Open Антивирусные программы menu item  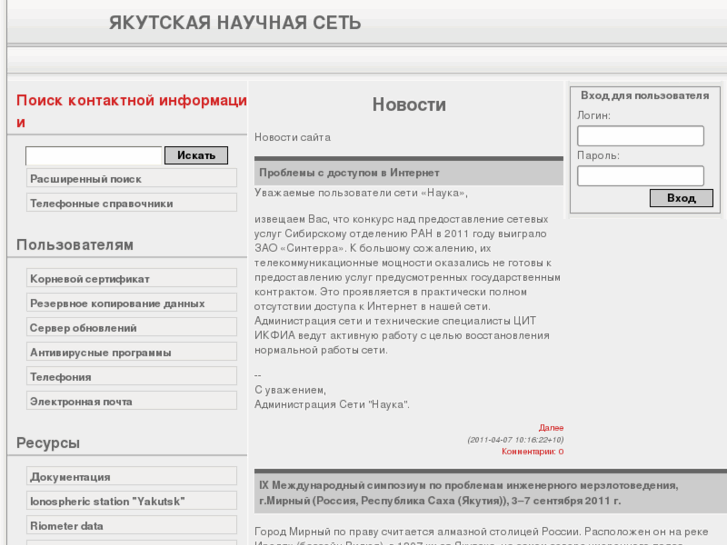tap(132, 352)
